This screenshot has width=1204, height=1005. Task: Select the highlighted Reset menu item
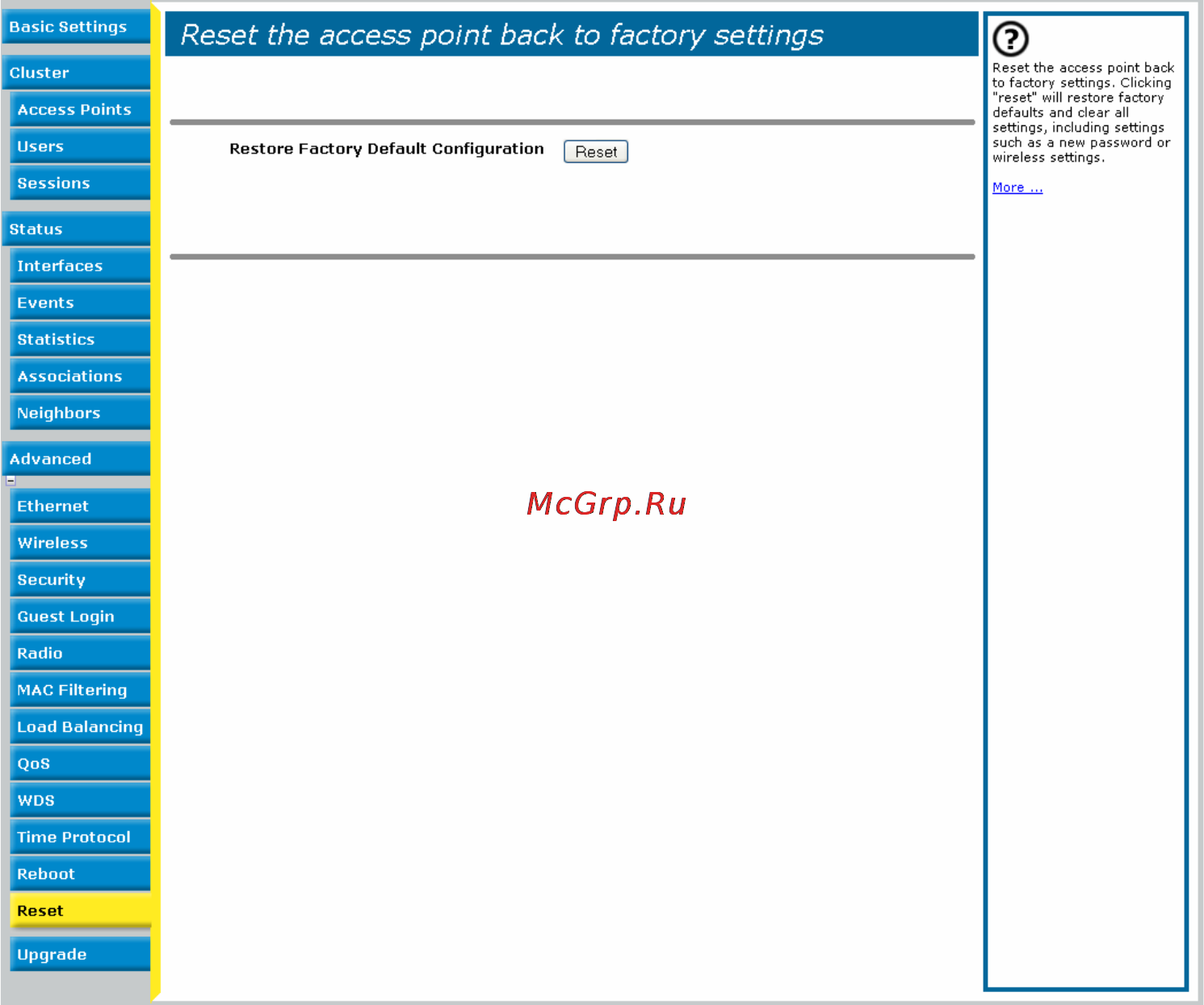[80, 910]
